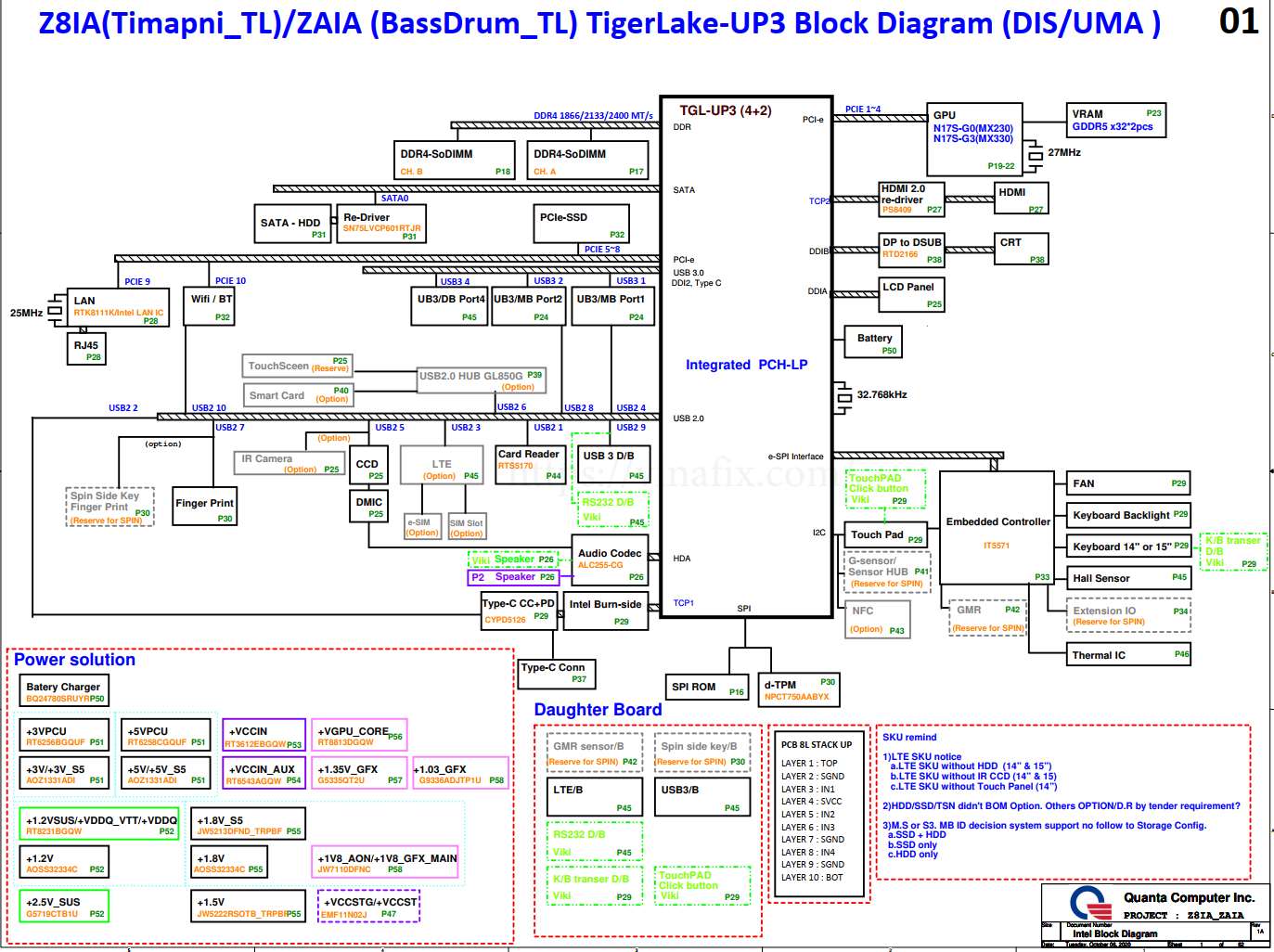This screenshot has width=1274, height=952.
Task: Click the Audio Codec ALC255-CG block
Action: pyautogui.click(x=611, y=560)
